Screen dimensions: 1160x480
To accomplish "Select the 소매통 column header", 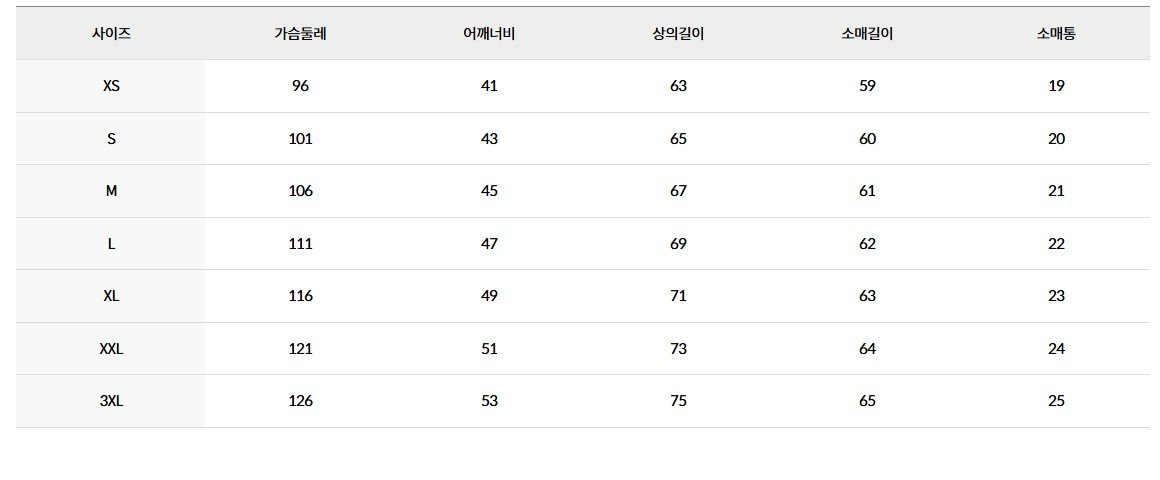I will tap(1056, 33).
